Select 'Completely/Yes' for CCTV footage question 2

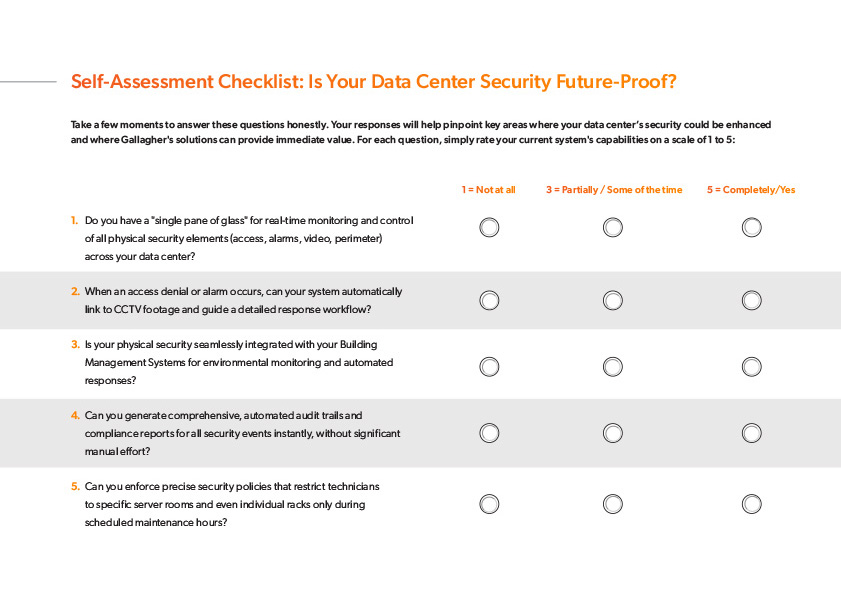pyautogui.click(x=752, y=300)
